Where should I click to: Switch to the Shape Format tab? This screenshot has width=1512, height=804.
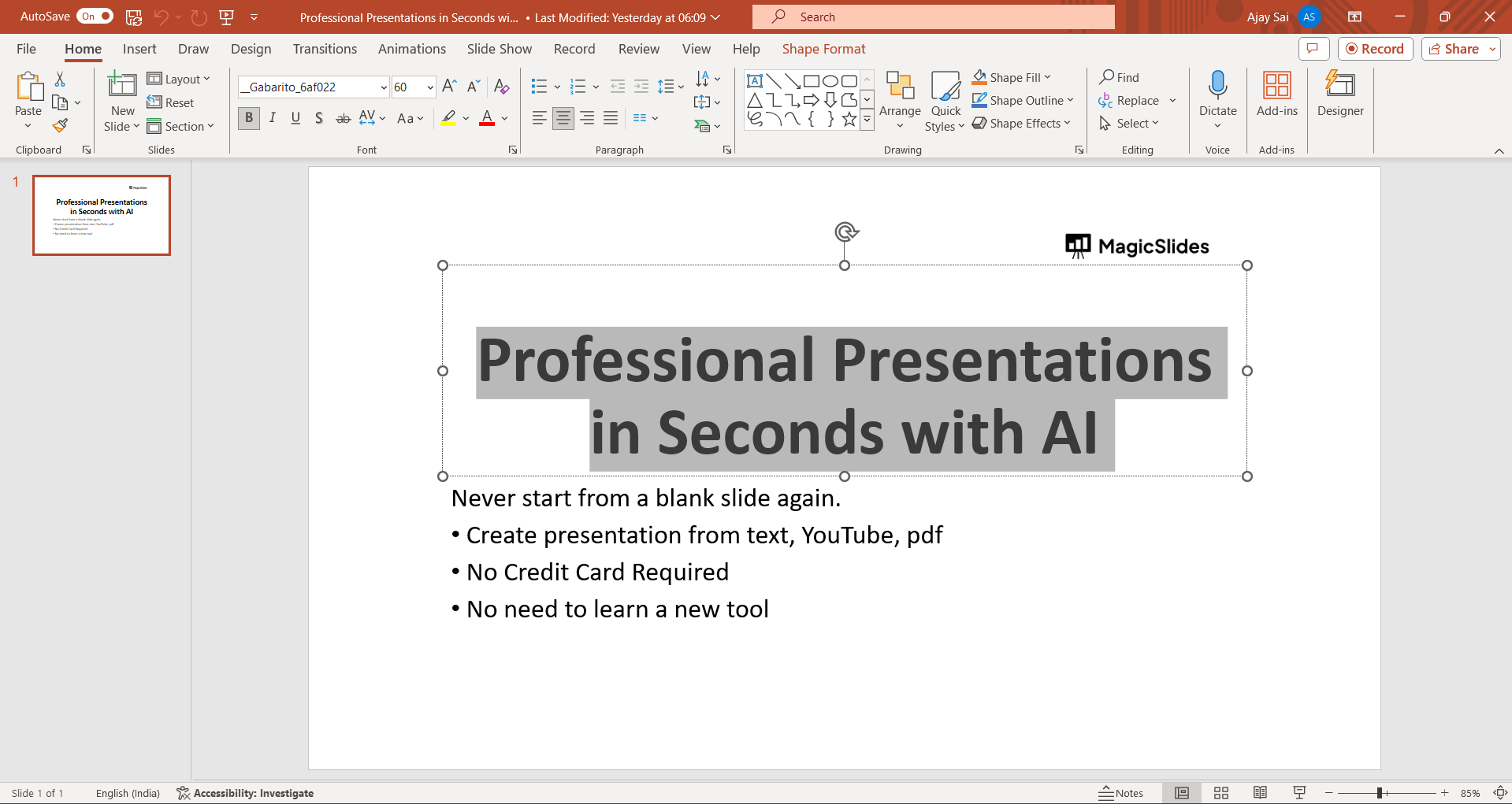tap(823, 49)
